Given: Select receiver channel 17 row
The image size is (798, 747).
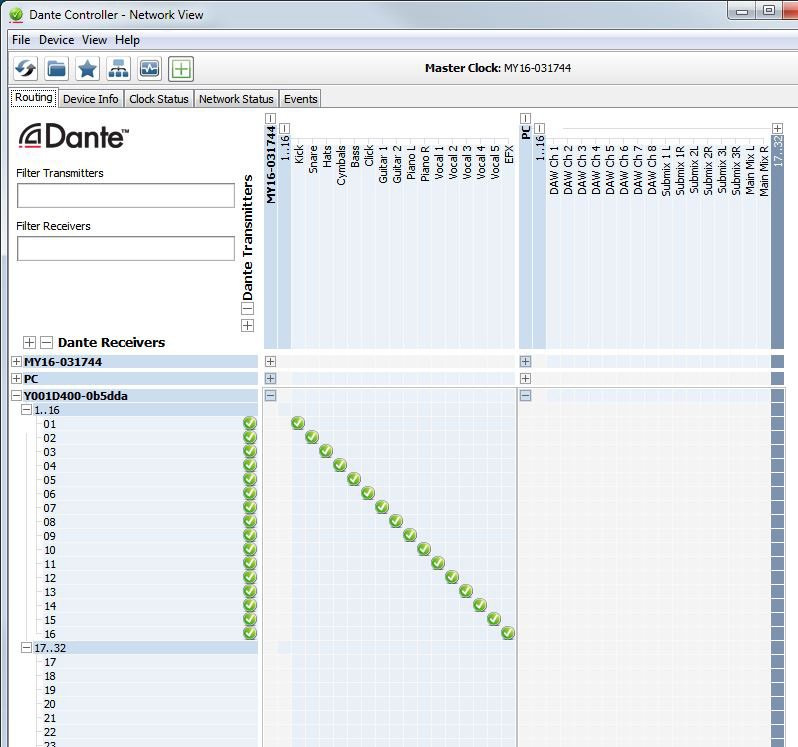Looking at the screenshot, I should coord(147,662).
